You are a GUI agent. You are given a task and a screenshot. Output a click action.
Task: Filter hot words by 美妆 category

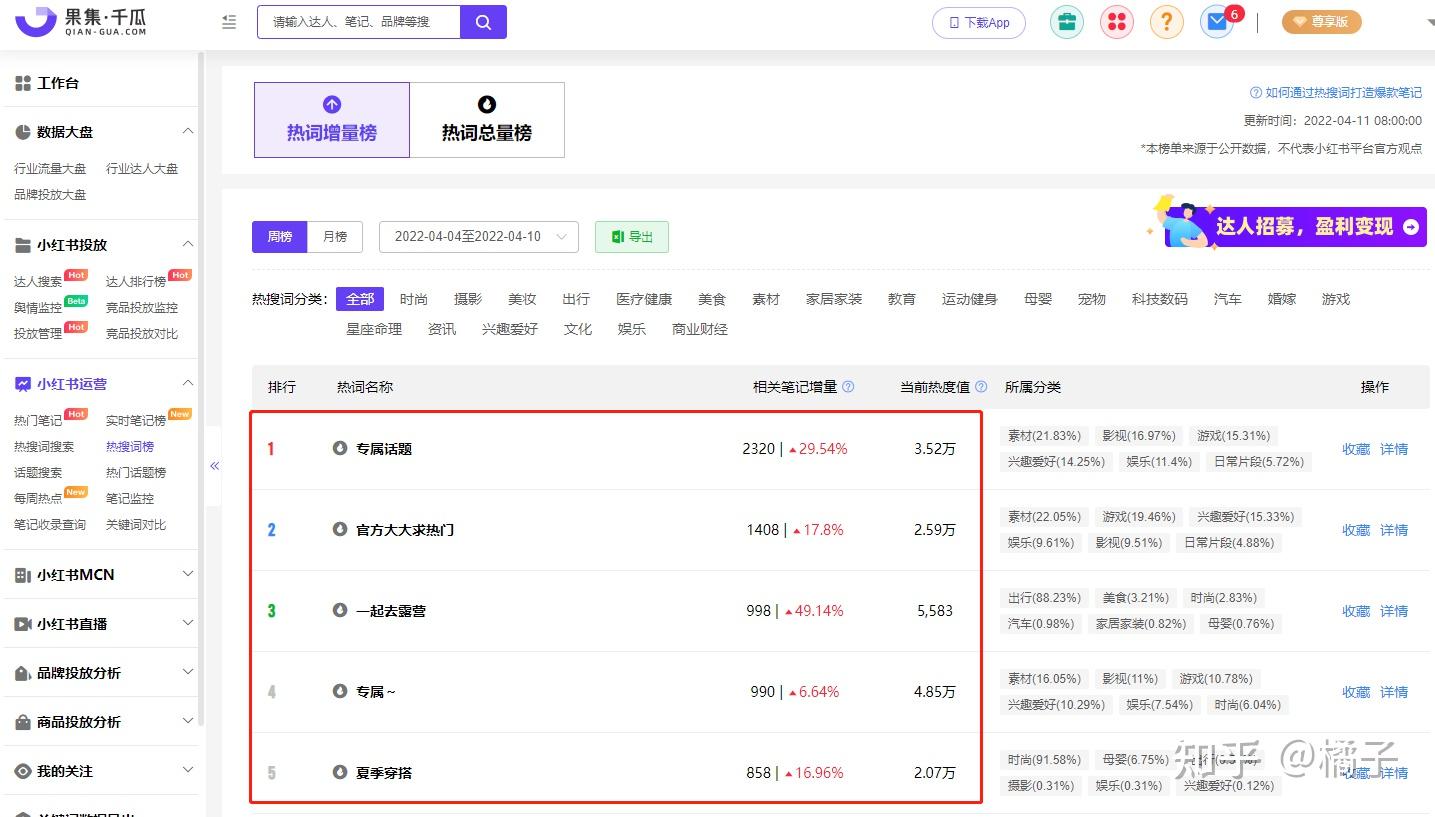coord(522,299)
